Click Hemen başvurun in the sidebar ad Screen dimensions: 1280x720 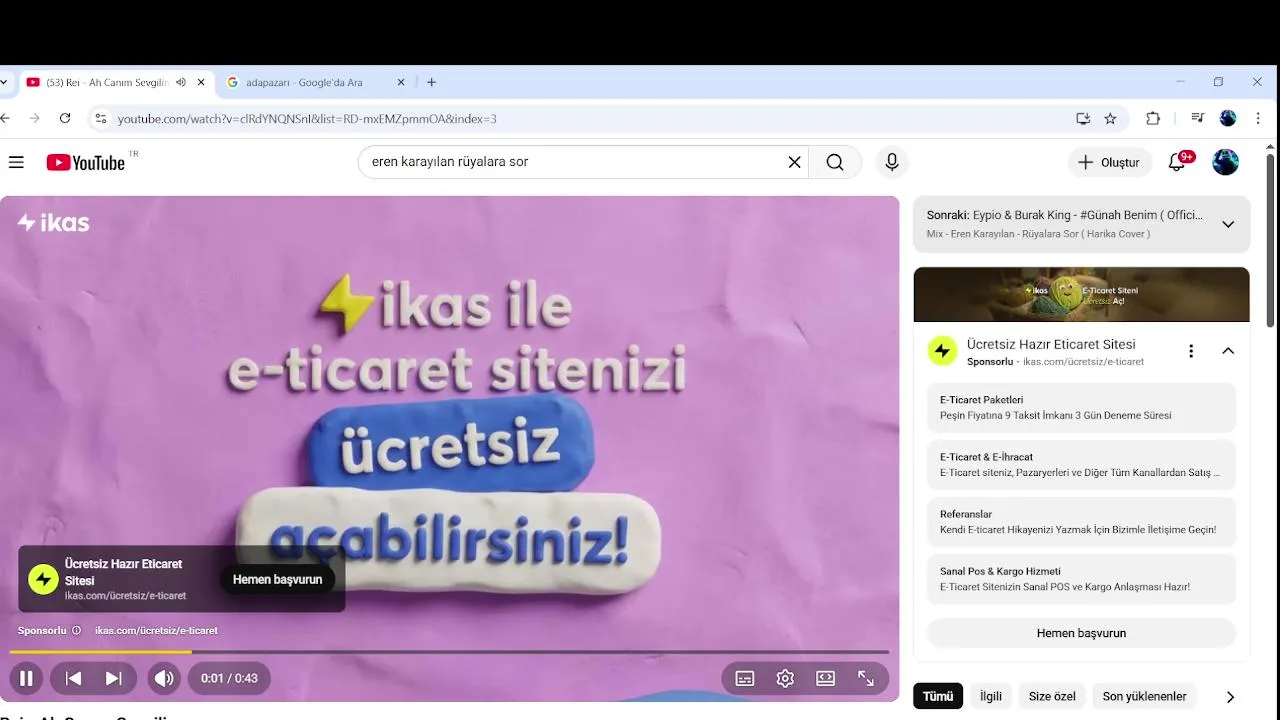(x=1081, y=633)
